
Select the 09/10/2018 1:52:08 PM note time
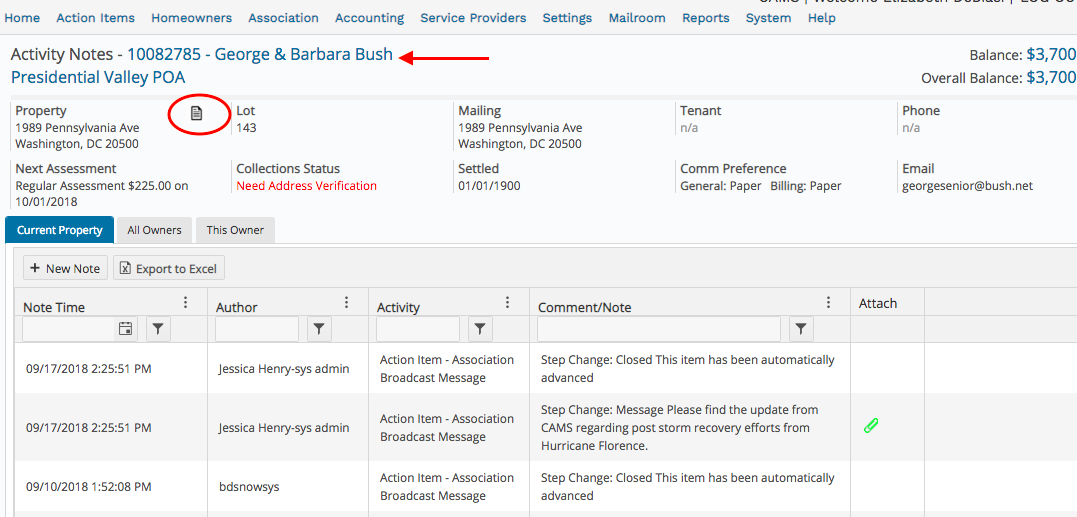tap(89, 487)
